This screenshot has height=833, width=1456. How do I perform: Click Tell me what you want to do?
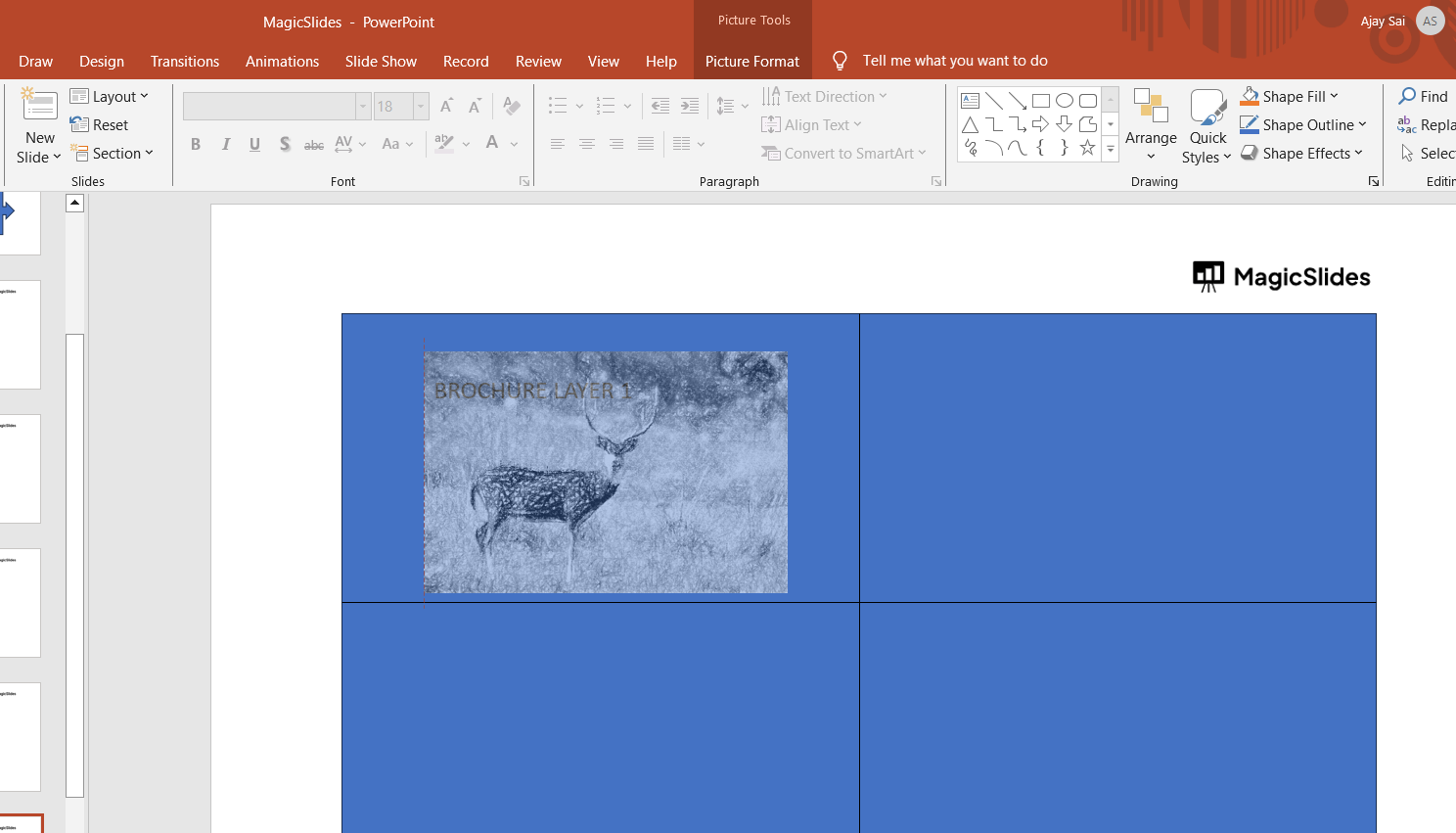(954, 61)
